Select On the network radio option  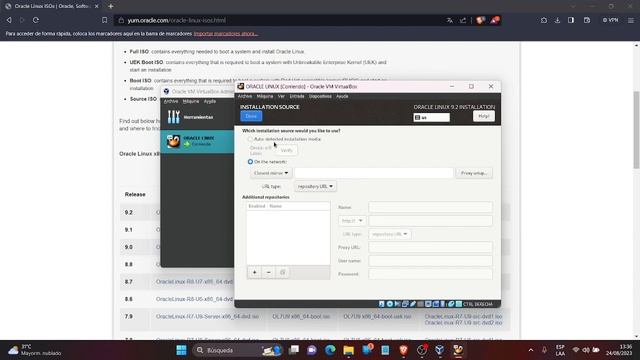[x=250, y=162]
